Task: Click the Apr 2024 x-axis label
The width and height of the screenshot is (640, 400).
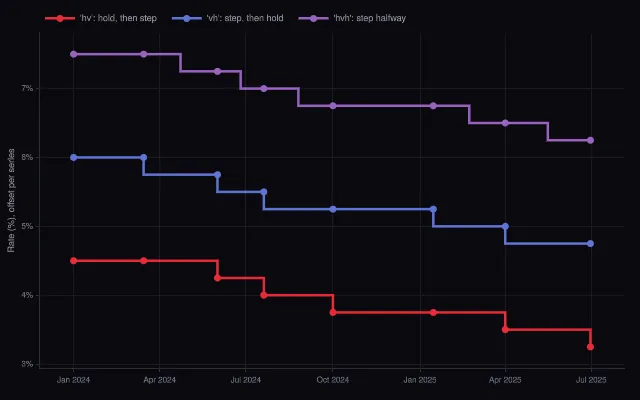Action: [160, 380]
